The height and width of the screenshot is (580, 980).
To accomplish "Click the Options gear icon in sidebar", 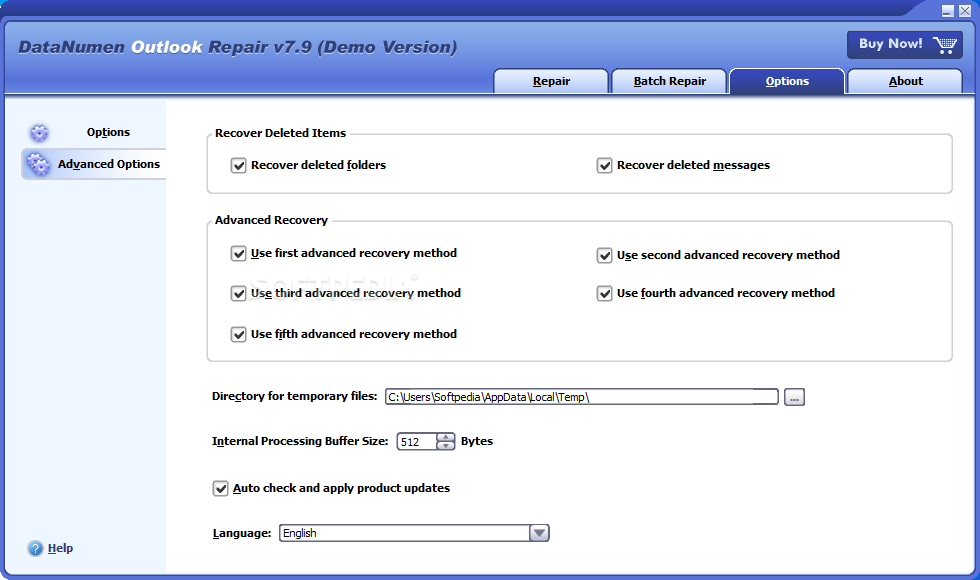I will pos(39,132).
